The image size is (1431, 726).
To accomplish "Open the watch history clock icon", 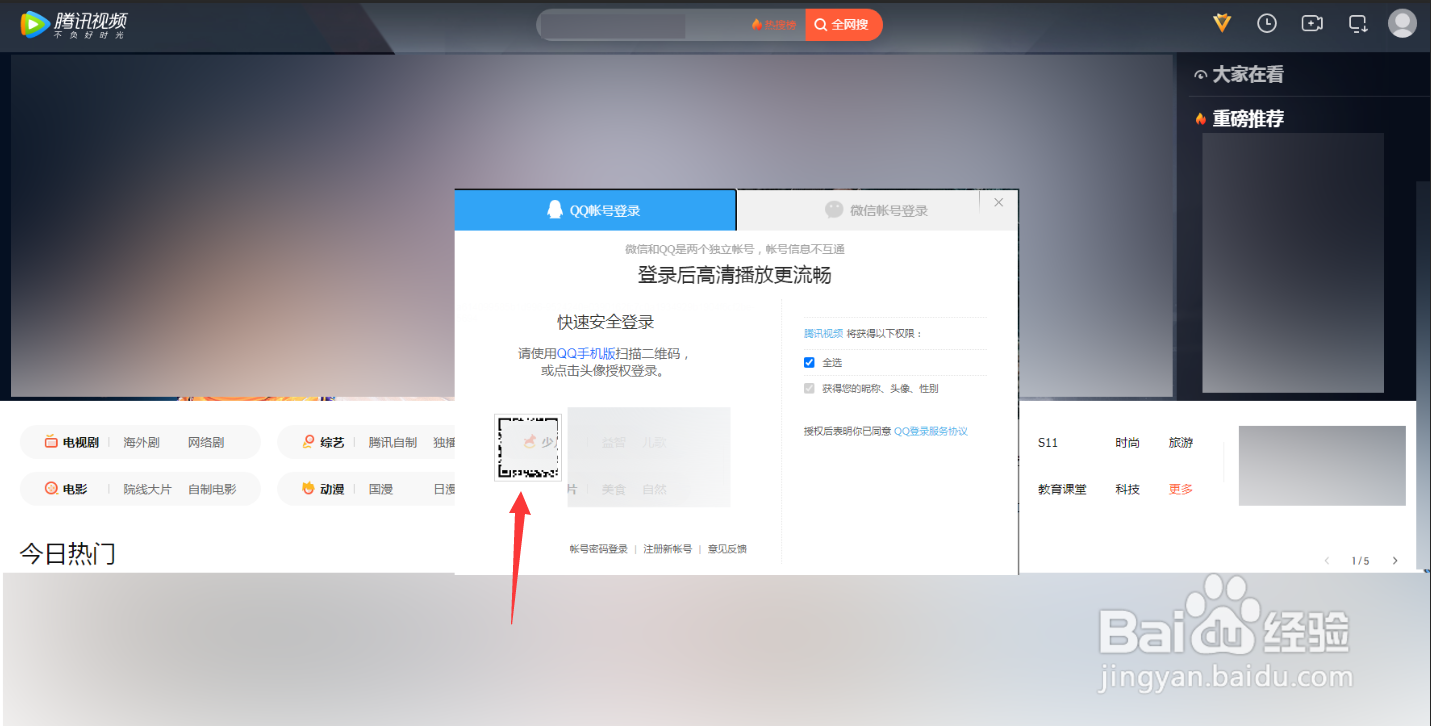I will (x=1267, y=23).
